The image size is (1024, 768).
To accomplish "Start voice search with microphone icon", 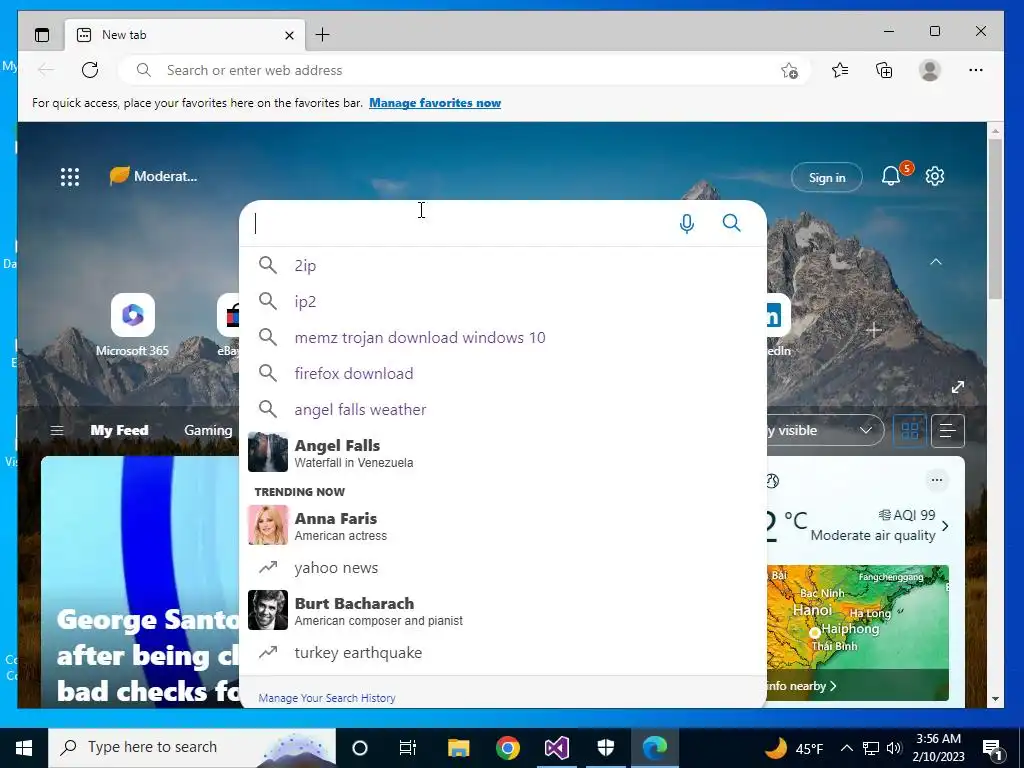I will 686,223.
